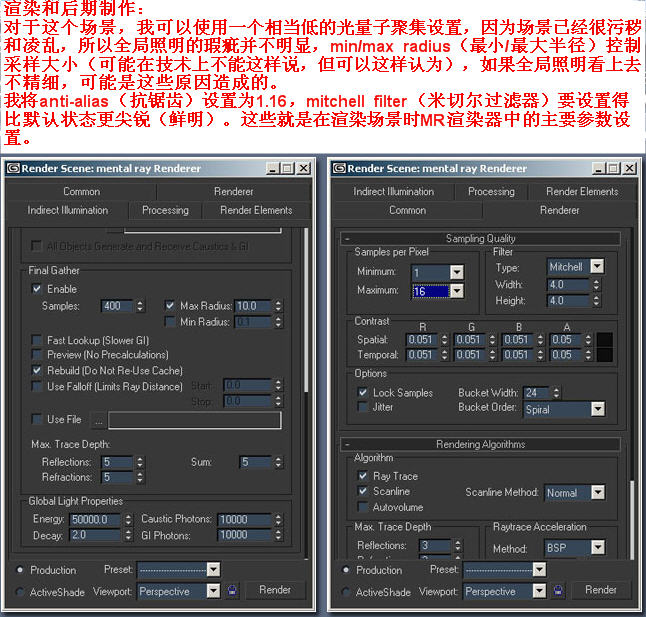Open Maximum samples per pixel dropdown
The height and width of the screenshot is (617, 646).
(457, 291)
